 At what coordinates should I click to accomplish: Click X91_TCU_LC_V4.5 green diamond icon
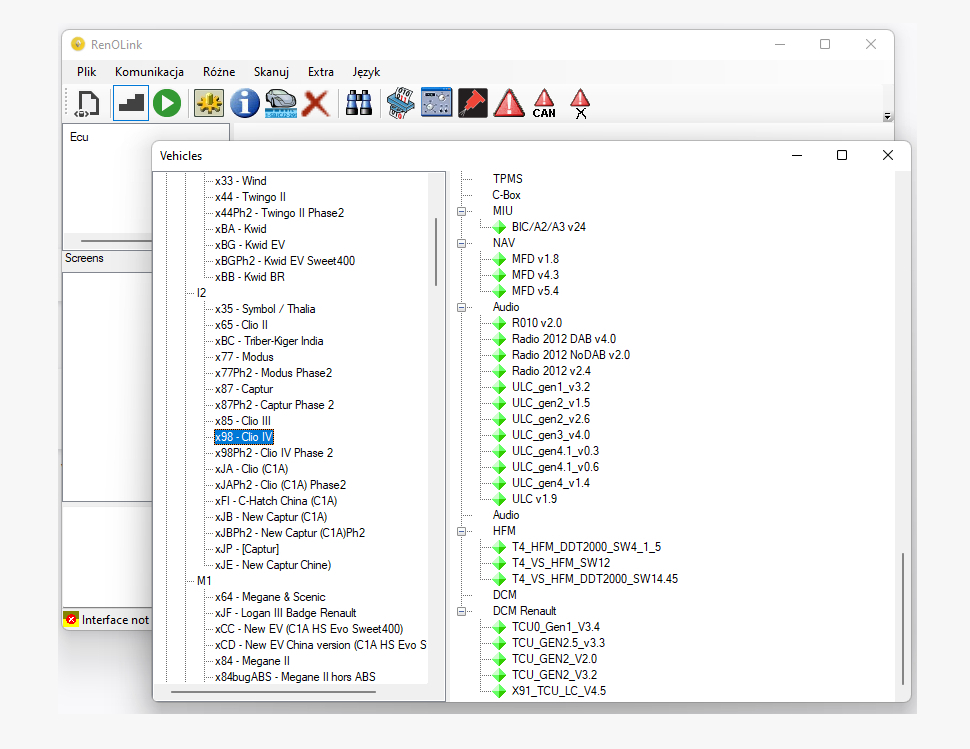point(499,691)
